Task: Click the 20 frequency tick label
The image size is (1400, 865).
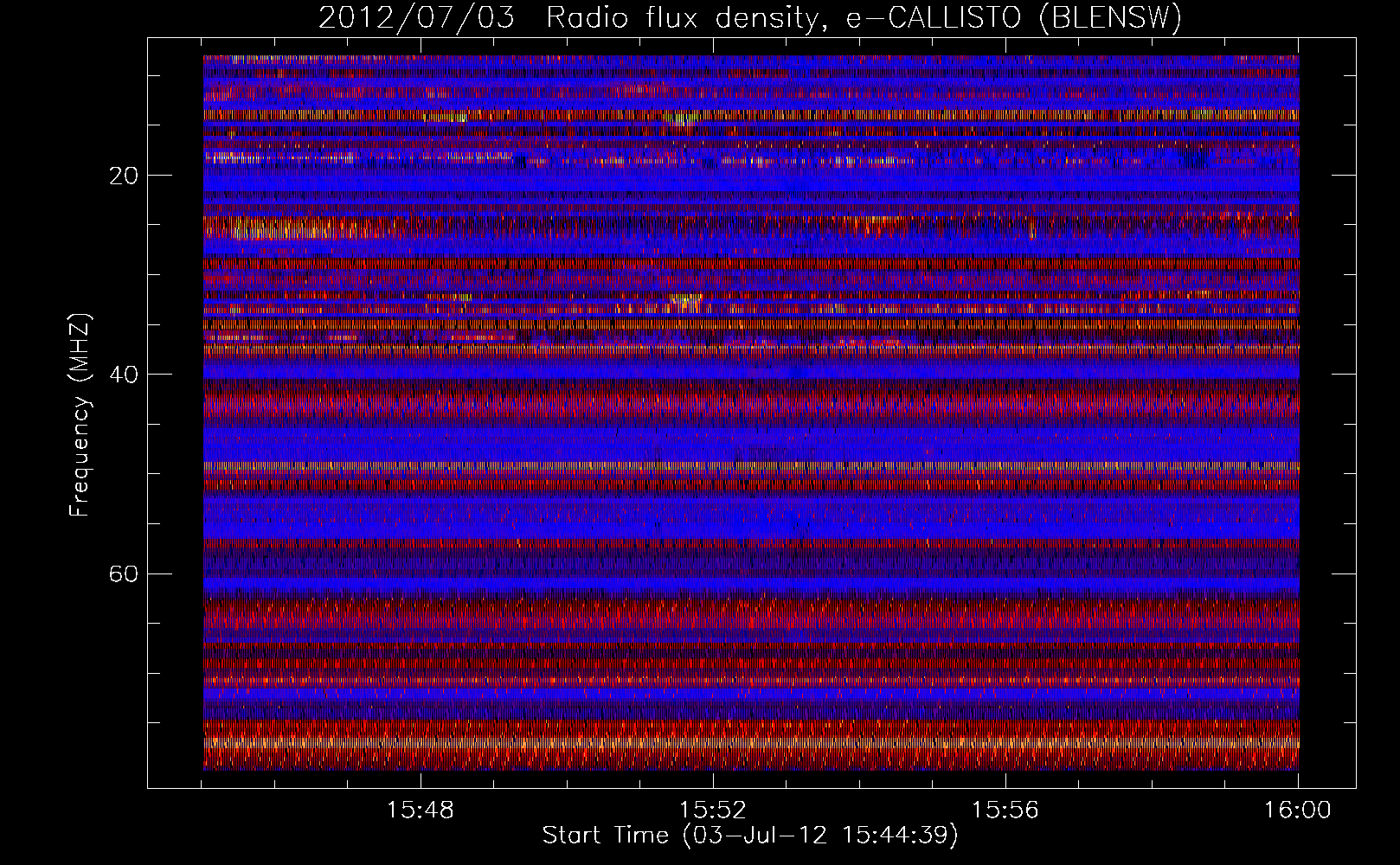Action: tap(125, 176)
